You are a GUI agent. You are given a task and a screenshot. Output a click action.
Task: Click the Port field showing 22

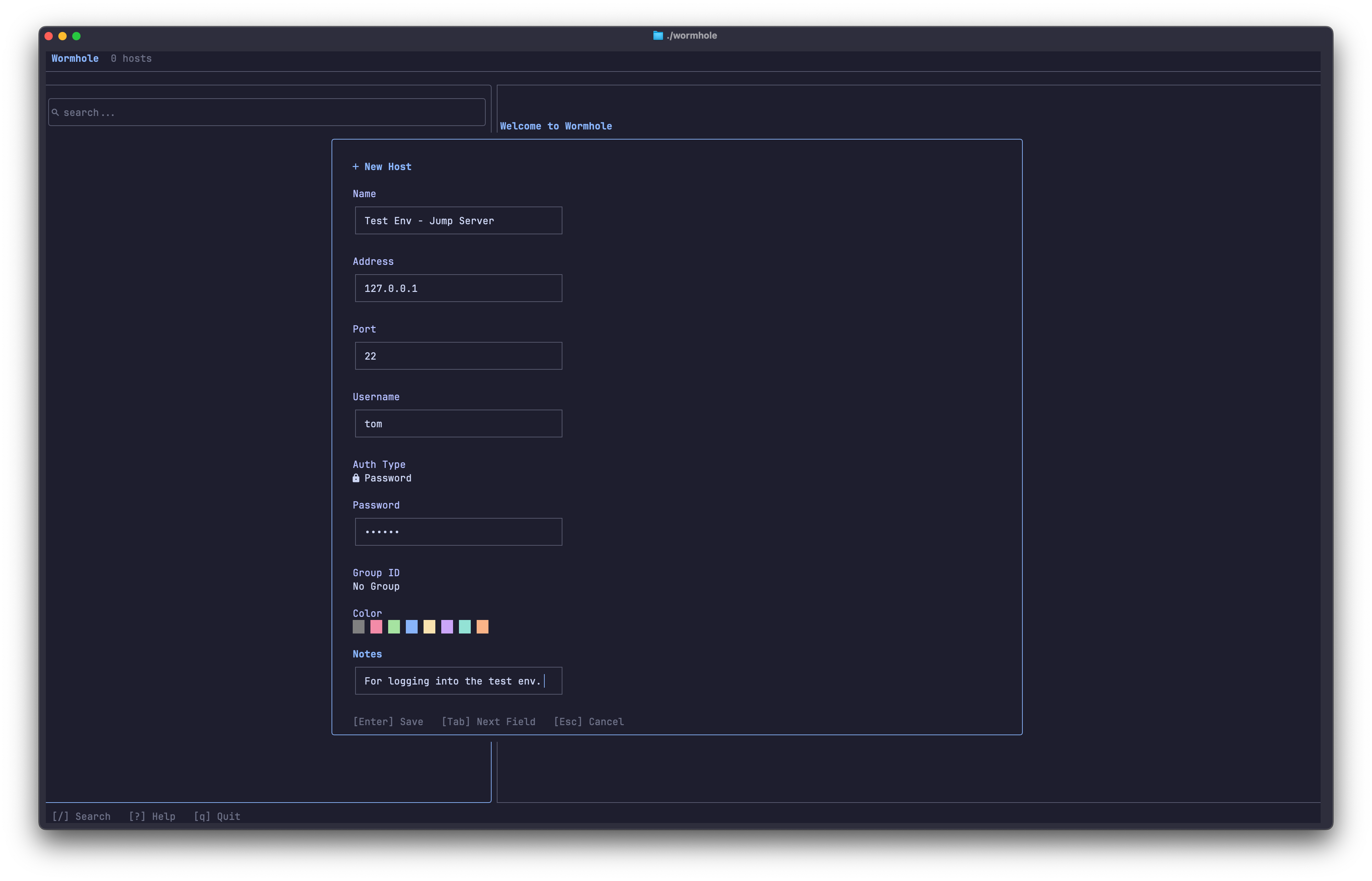point(458,356)
